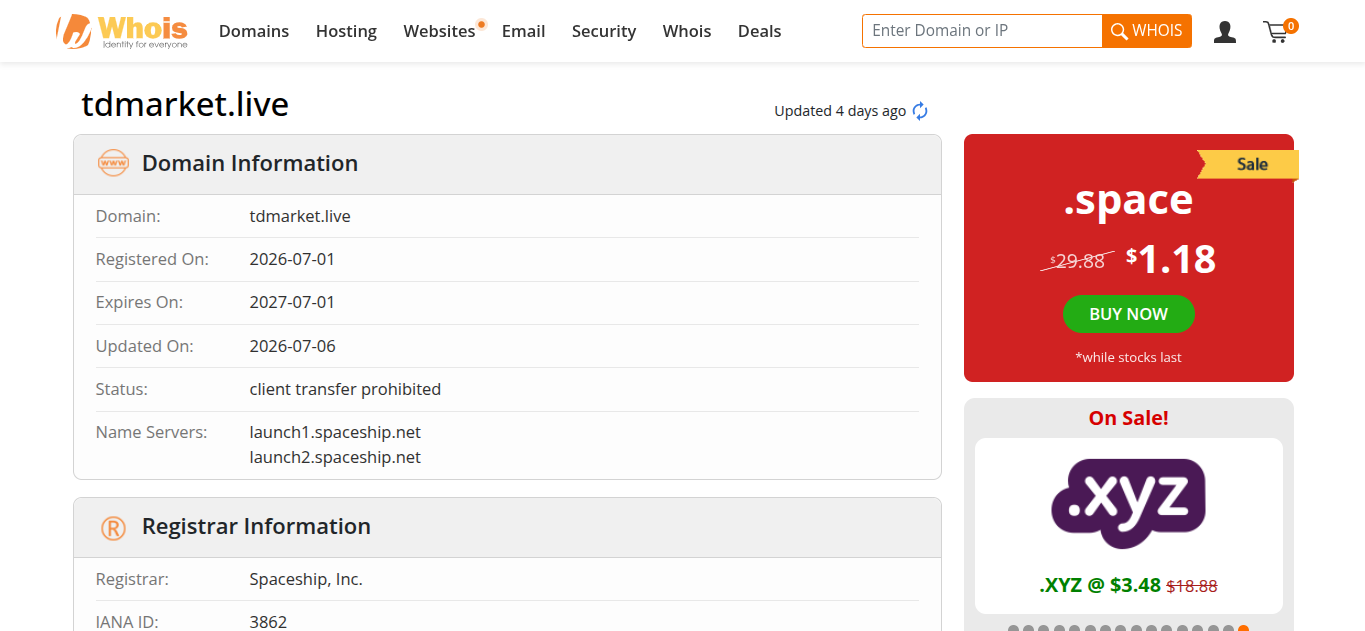Click the www Domain Information icon
1365x631 pixels.
coord(113,163)
